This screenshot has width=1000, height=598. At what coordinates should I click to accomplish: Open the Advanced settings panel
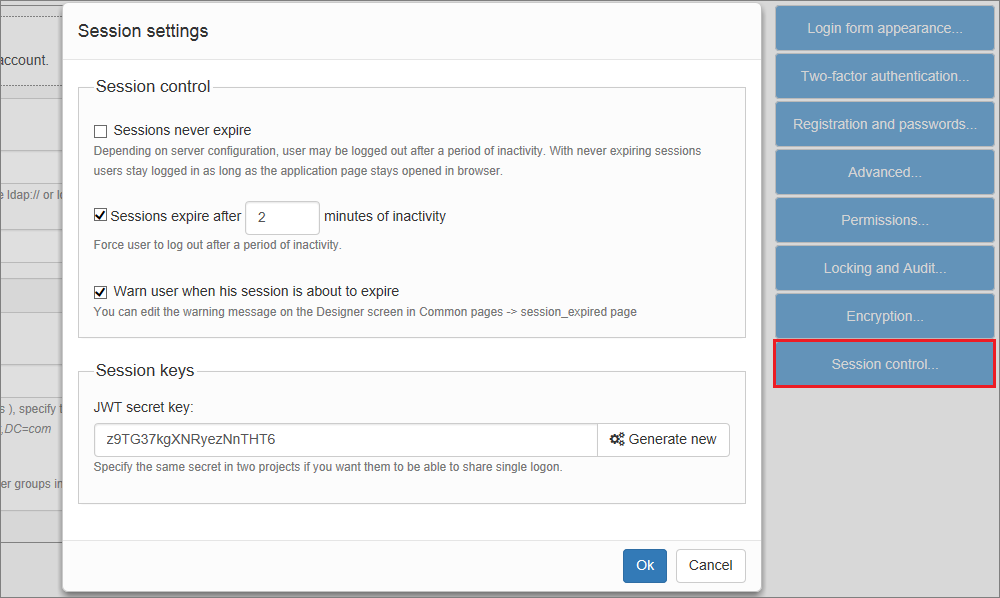(x=884, y=172)
